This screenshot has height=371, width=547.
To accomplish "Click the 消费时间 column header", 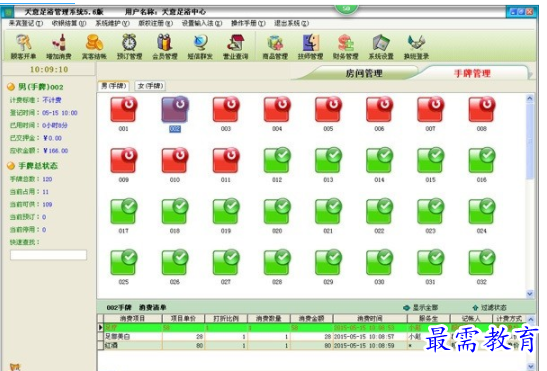I will (x=370, y=318).
